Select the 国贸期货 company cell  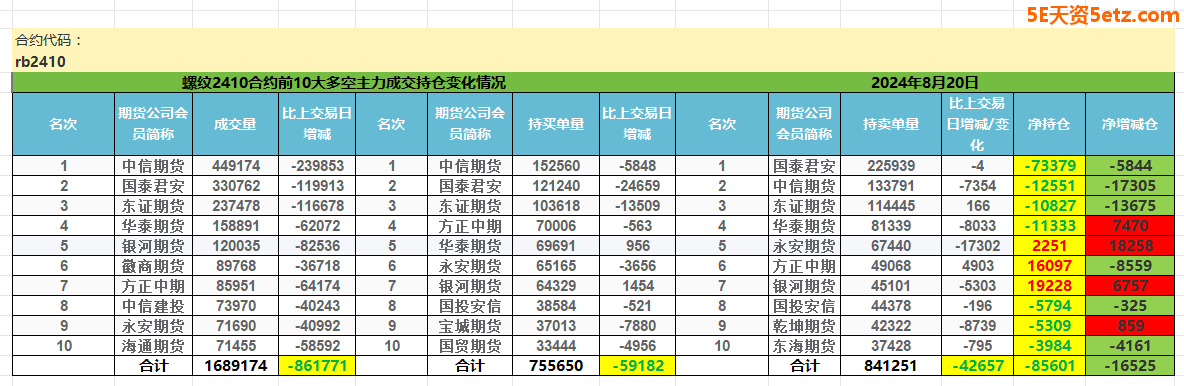click(x=470, y=345)
